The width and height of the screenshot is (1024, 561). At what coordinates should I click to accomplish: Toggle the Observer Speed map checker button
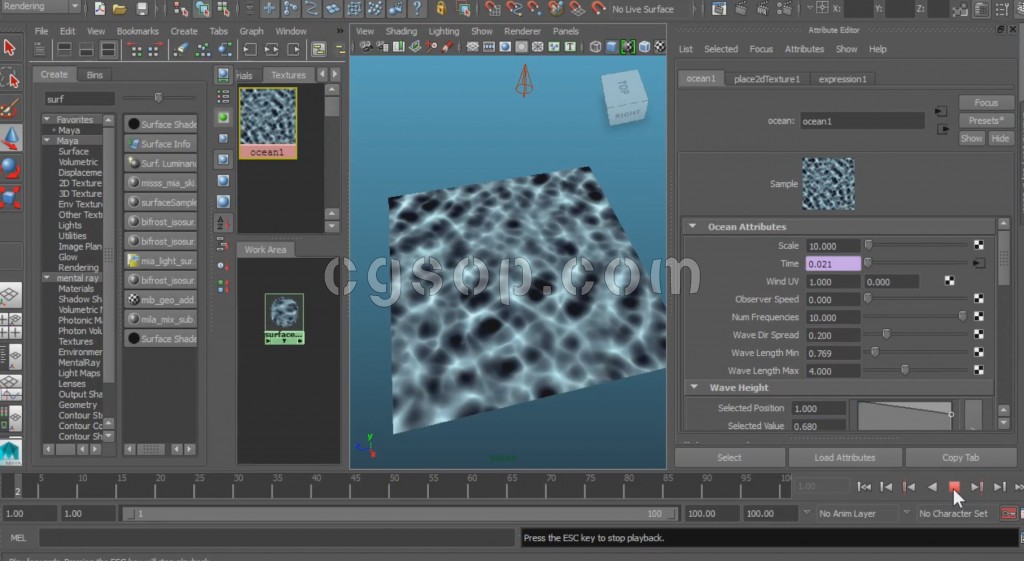[x=978, y=299]
